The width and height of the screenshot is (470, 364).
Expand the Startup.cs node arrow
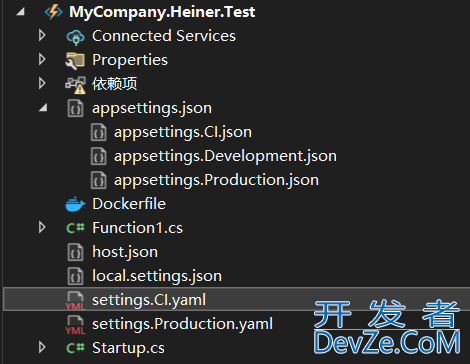[x=42, y=347]
